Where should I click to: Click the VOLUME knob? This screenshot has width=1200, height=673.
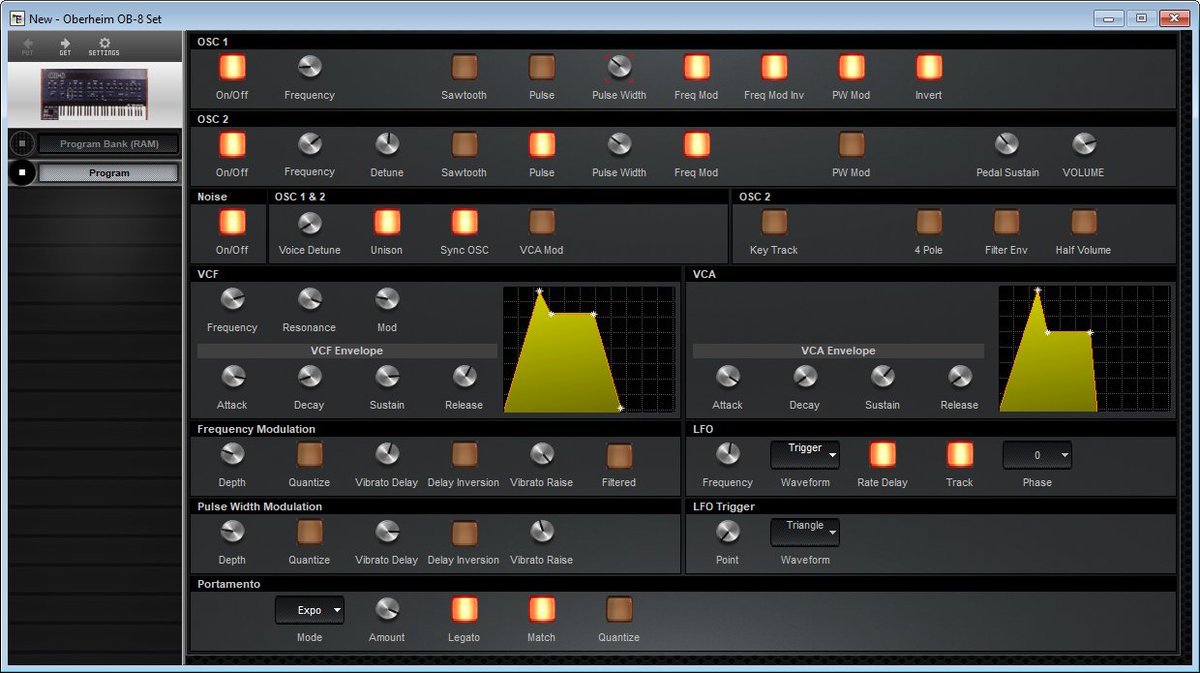click(1084, 144)
